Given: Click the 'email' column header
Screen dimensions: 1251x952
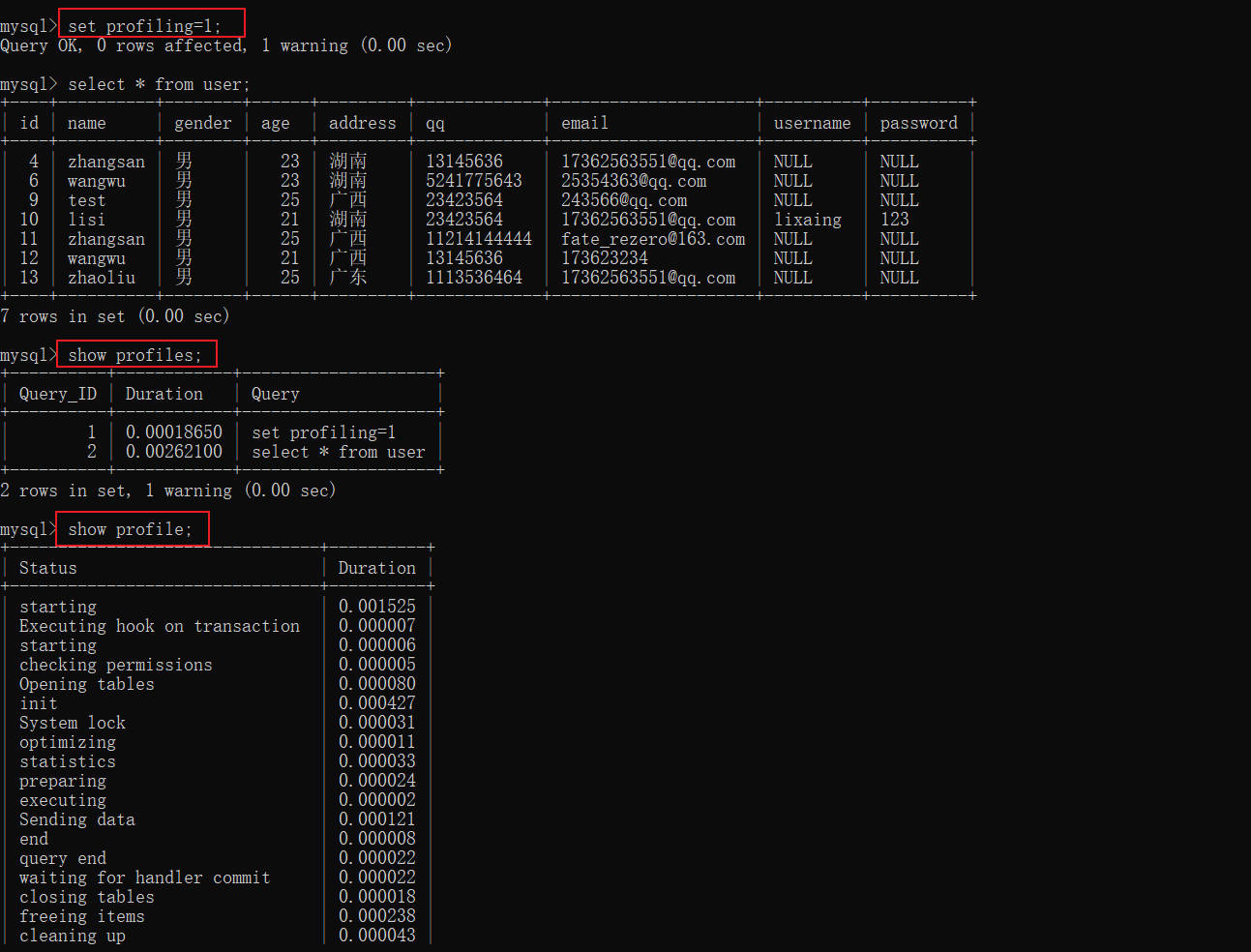Looking at the screenshot, I should 584,123.
